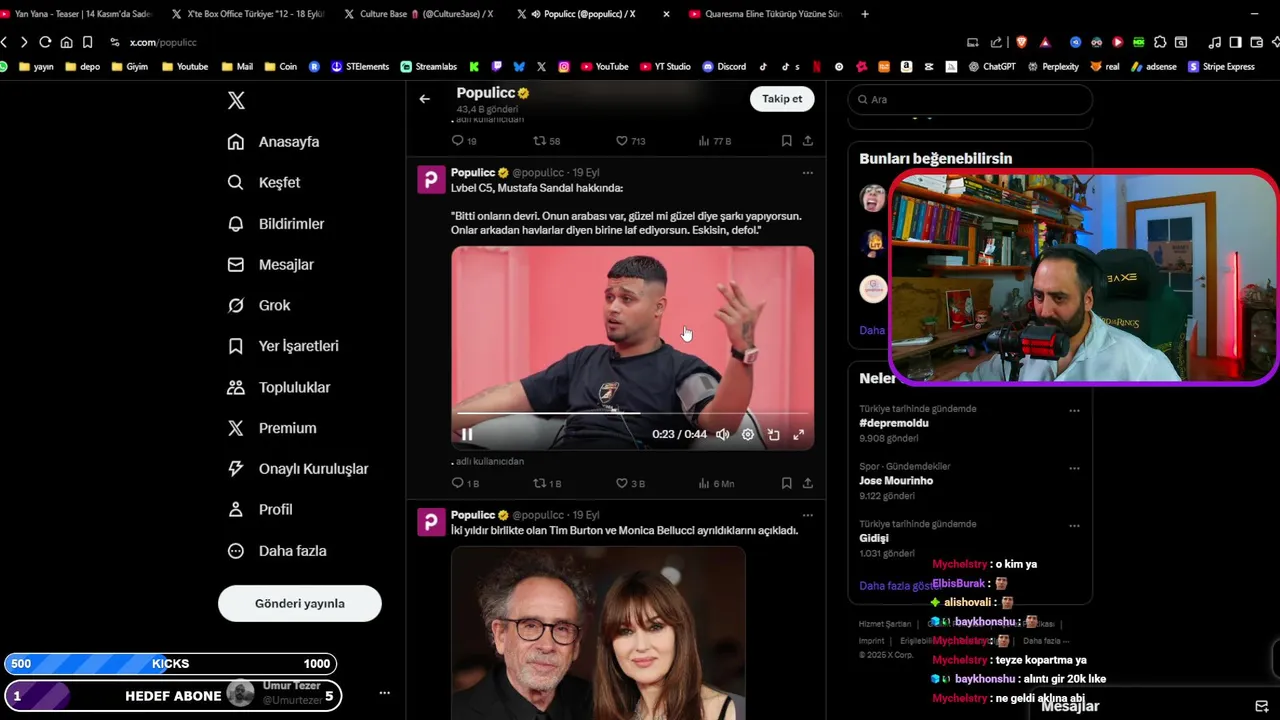Click Gönderi yayınla button
Image resolution: width=1280 pixels, height=720 pixels.
[300, 604]
